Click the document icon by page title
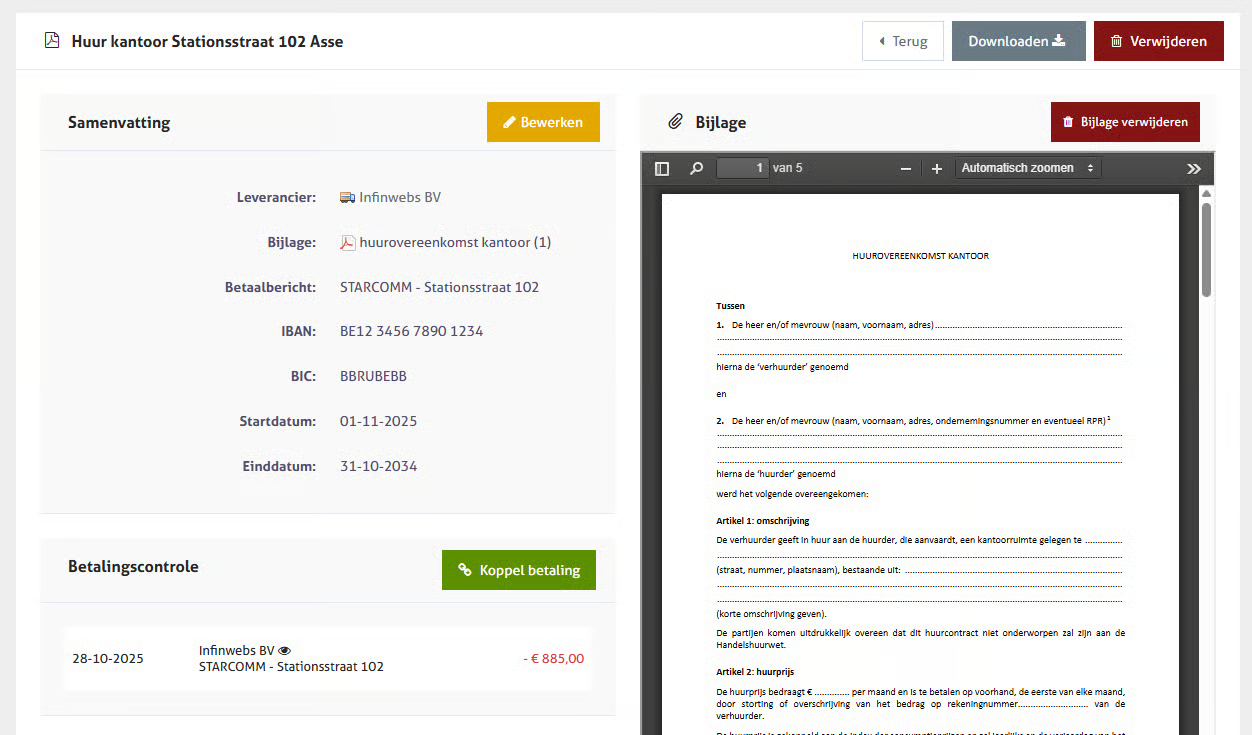Image resolution: width=1252 pixels, height=735 pixels. [x=51, y=41]
